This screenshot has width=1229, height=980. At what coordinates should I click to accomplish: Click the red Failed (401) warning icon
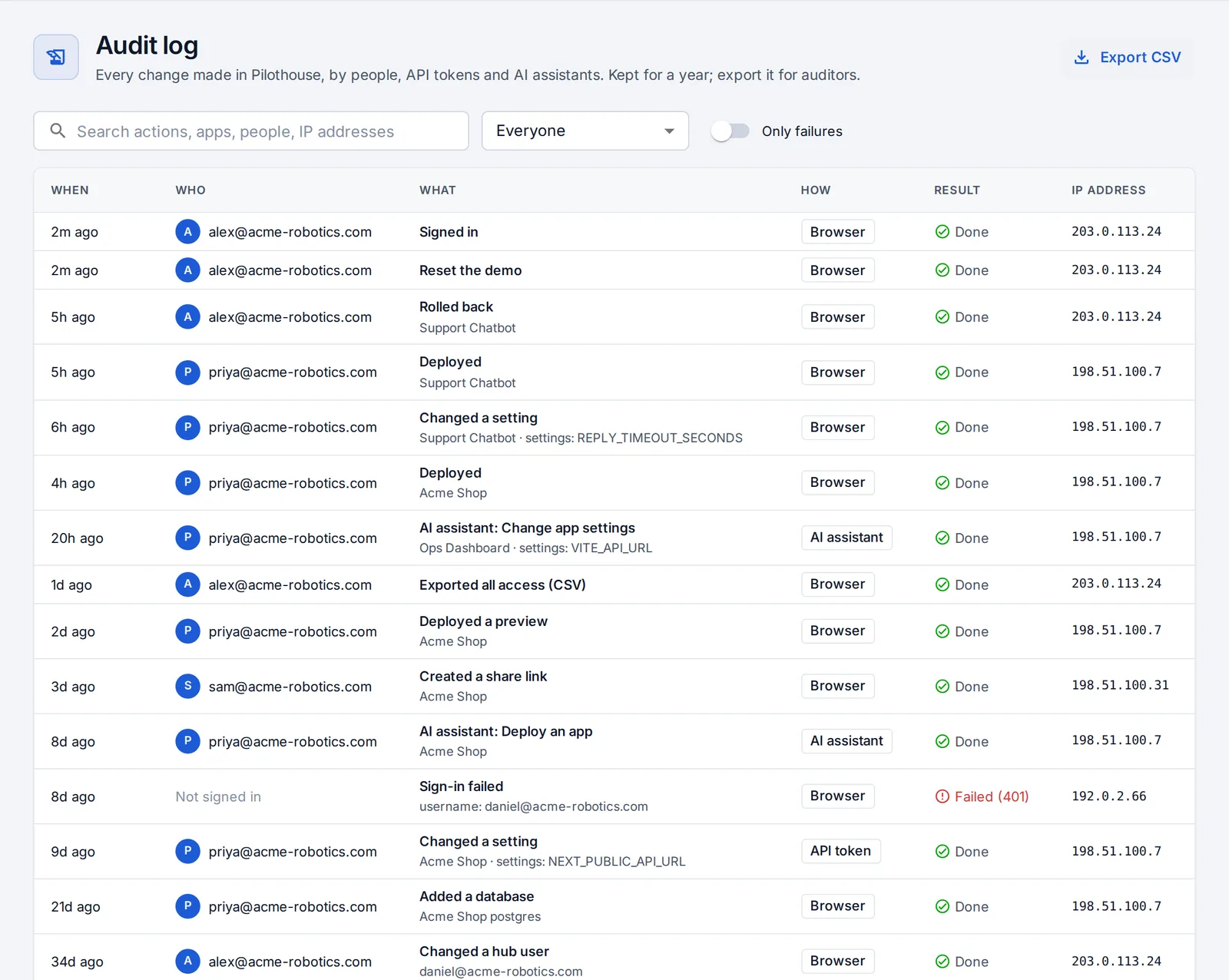(942, 796)
